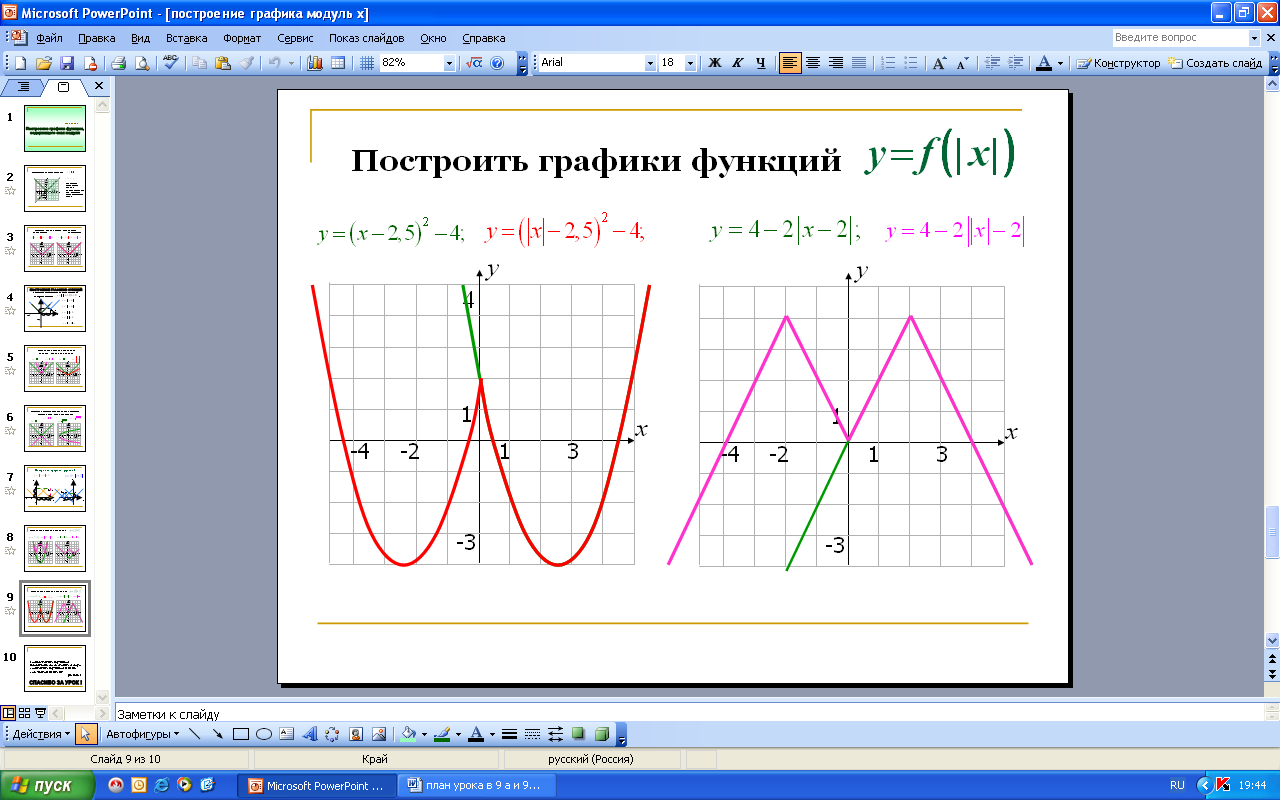
Task: Open the fill color dropdown arrow
Action: click(x=424, y=734)
